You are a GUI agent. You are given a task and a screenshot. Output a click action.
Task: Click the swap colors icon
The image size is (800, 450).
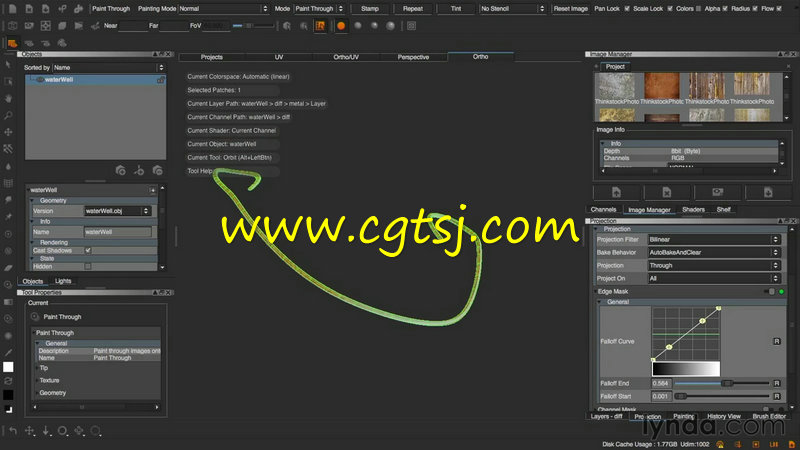pyautogui.click(x=8, y=381)
